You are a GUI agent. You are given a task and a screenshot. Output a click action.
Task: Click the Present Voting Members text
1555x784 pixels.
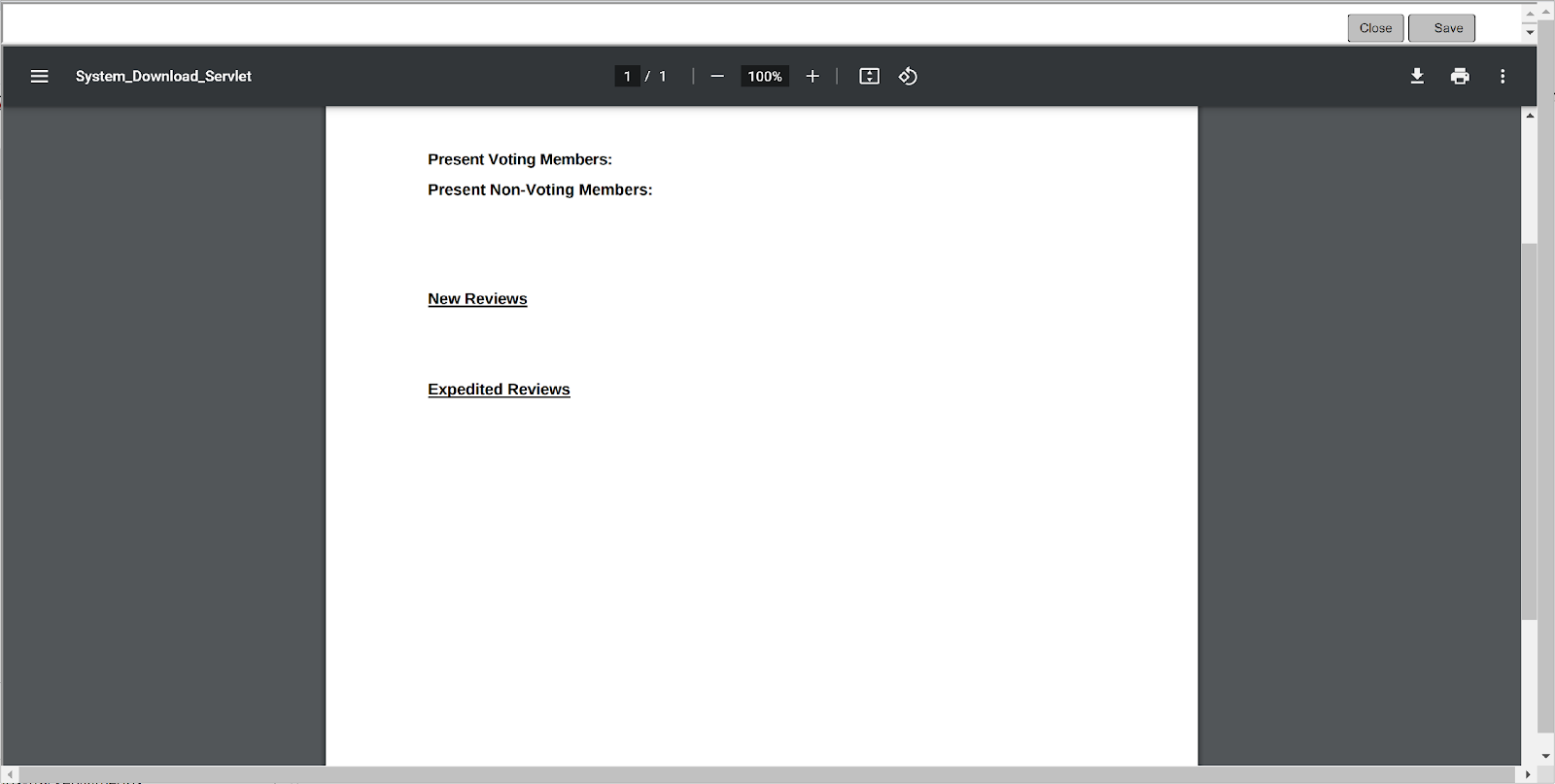click(x=520, y=159)
